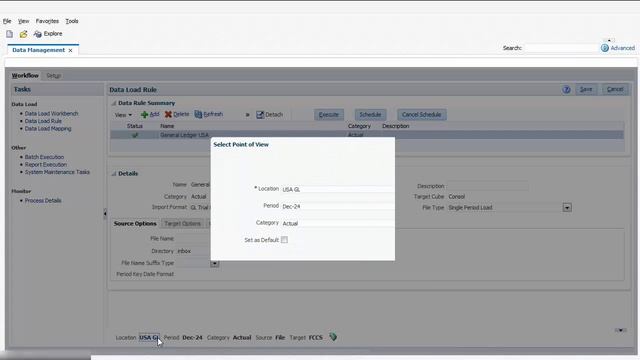640x360 pixels.
Task: Open Data Load Rule link
Action: tap(43, 121)
